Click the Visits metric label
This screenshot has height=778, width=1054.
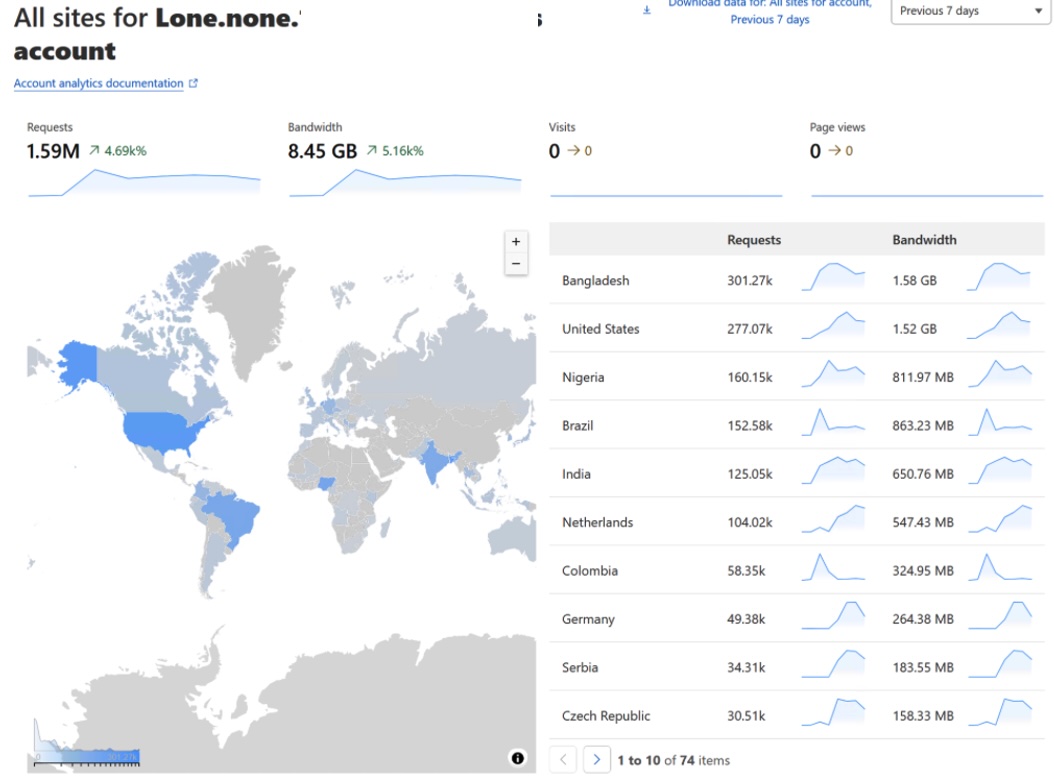click(562, 127)
